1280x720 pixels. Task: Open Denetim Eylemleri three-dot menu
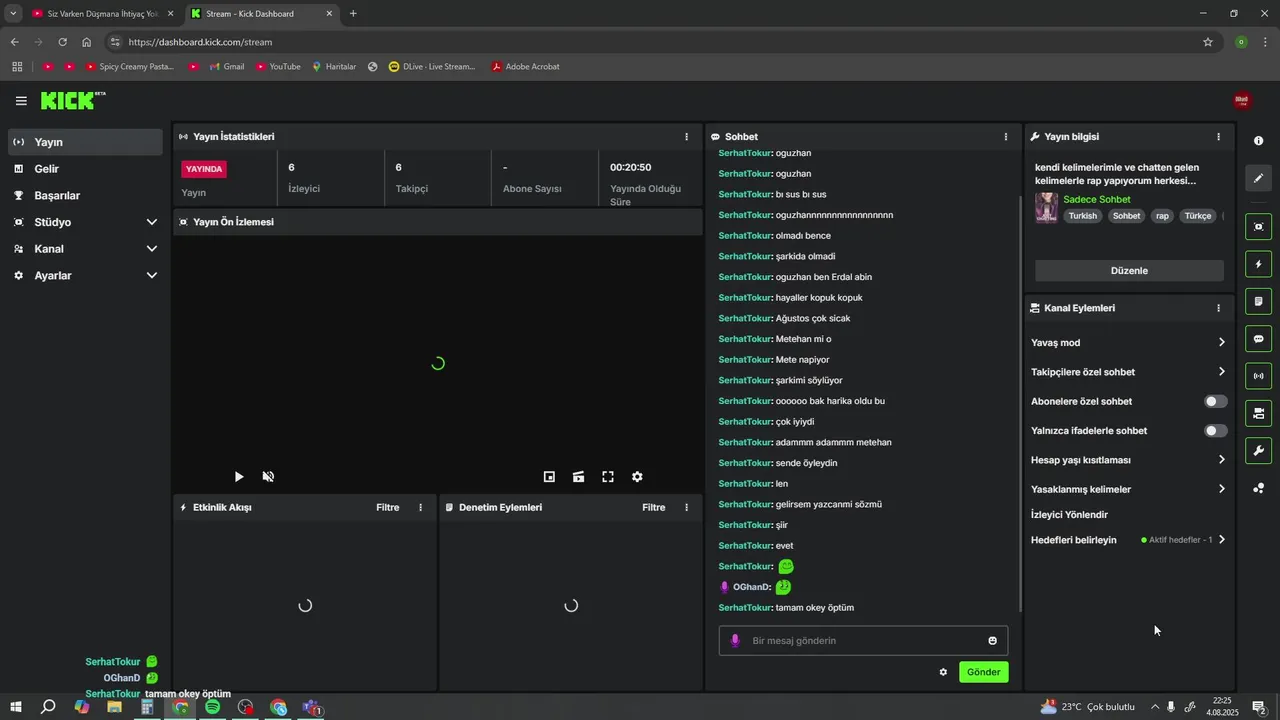686,507
